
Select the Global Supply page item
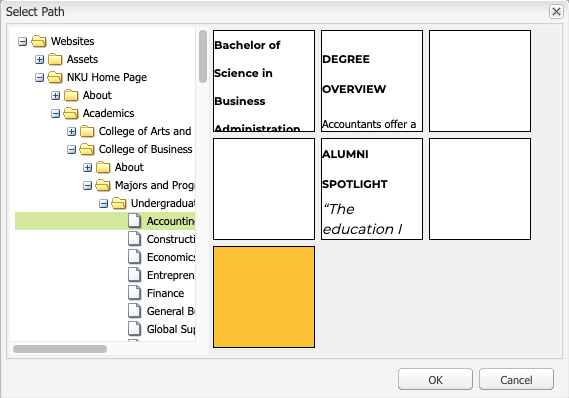[x=171, y=329]
